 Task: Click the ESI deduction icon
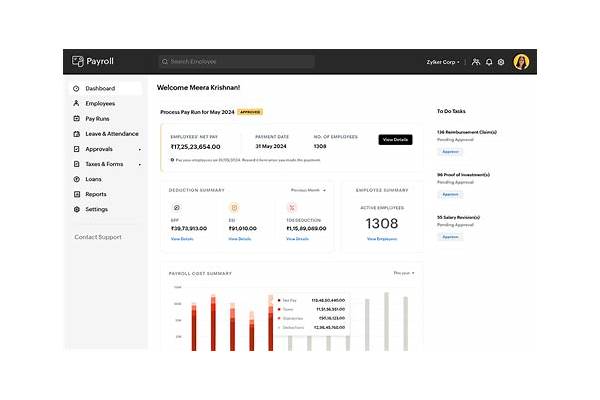coord(234,208)
